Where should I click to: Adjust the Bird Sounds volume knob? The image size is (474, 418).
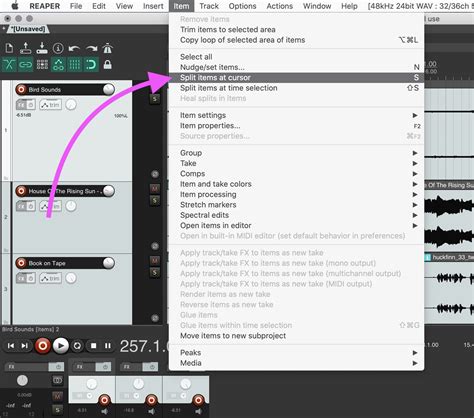108,89
